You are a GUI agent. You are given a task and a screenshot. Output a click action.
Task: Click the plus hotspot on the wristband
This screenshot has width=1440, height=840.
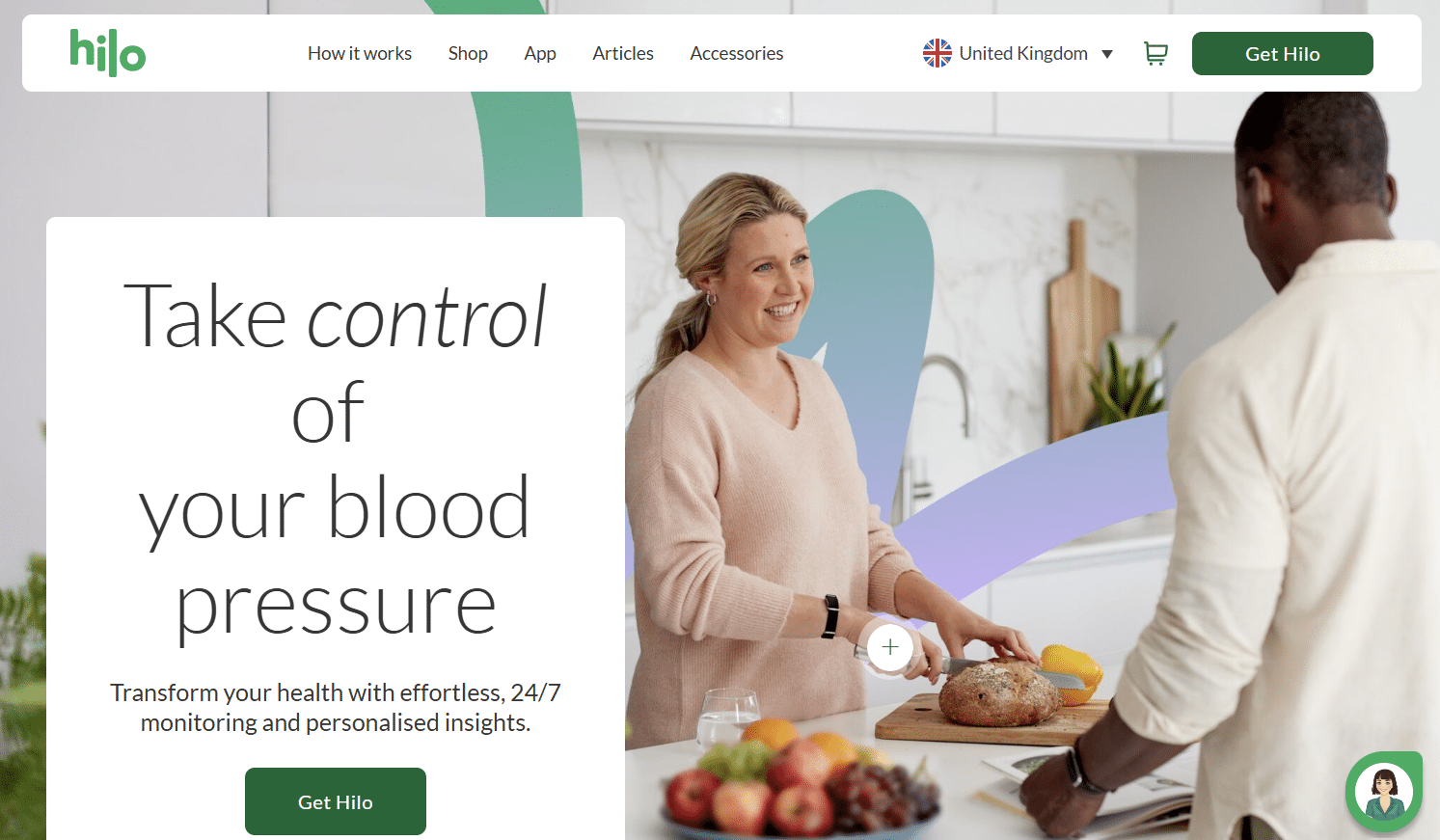point(889,647)
